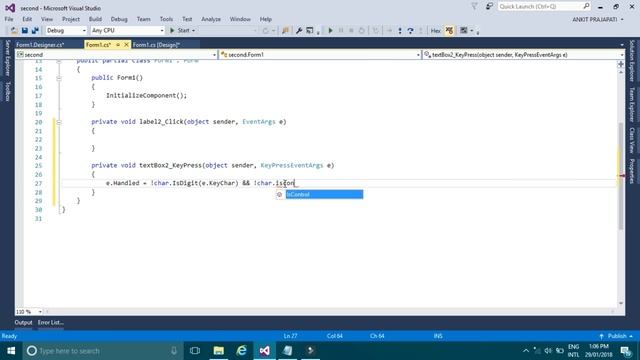Viewport: 640px width, 360px height.
Task: Open the Analyze menu
Action: pos(211,19)
